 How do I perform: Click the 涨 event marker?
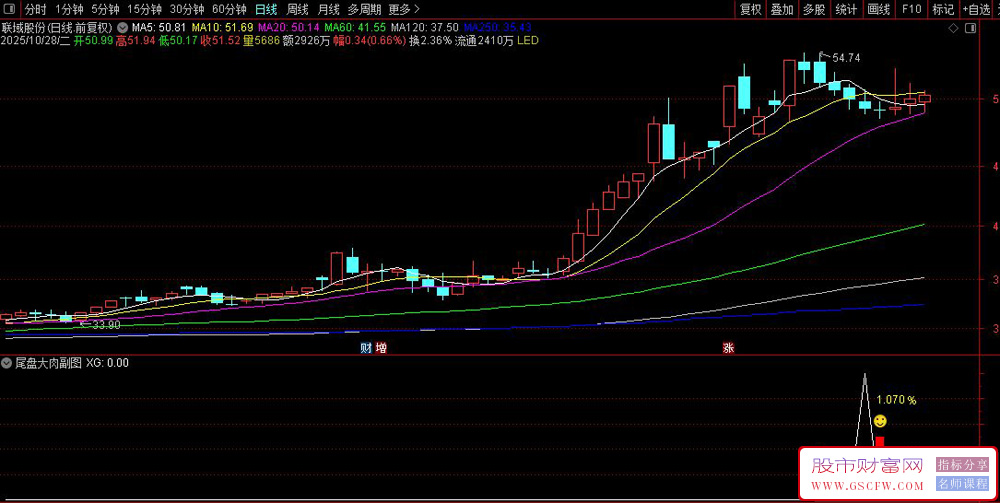coord(728,348)
